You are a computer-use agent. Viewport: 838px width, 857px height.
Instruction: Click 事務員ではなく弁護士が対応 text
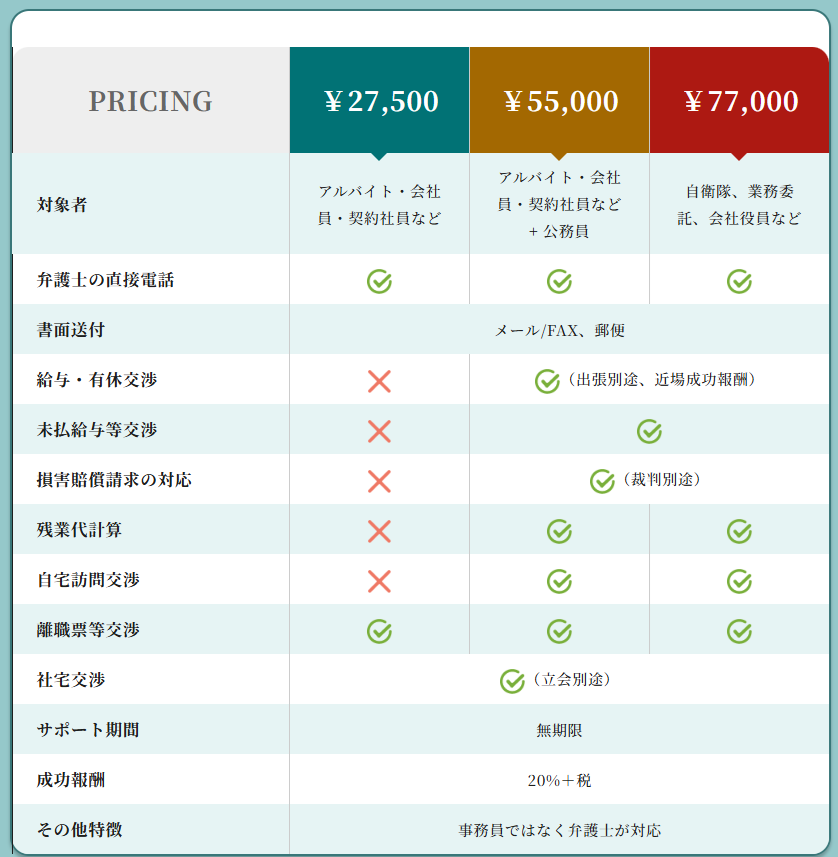pyautogui.click(x=560, y=830)
